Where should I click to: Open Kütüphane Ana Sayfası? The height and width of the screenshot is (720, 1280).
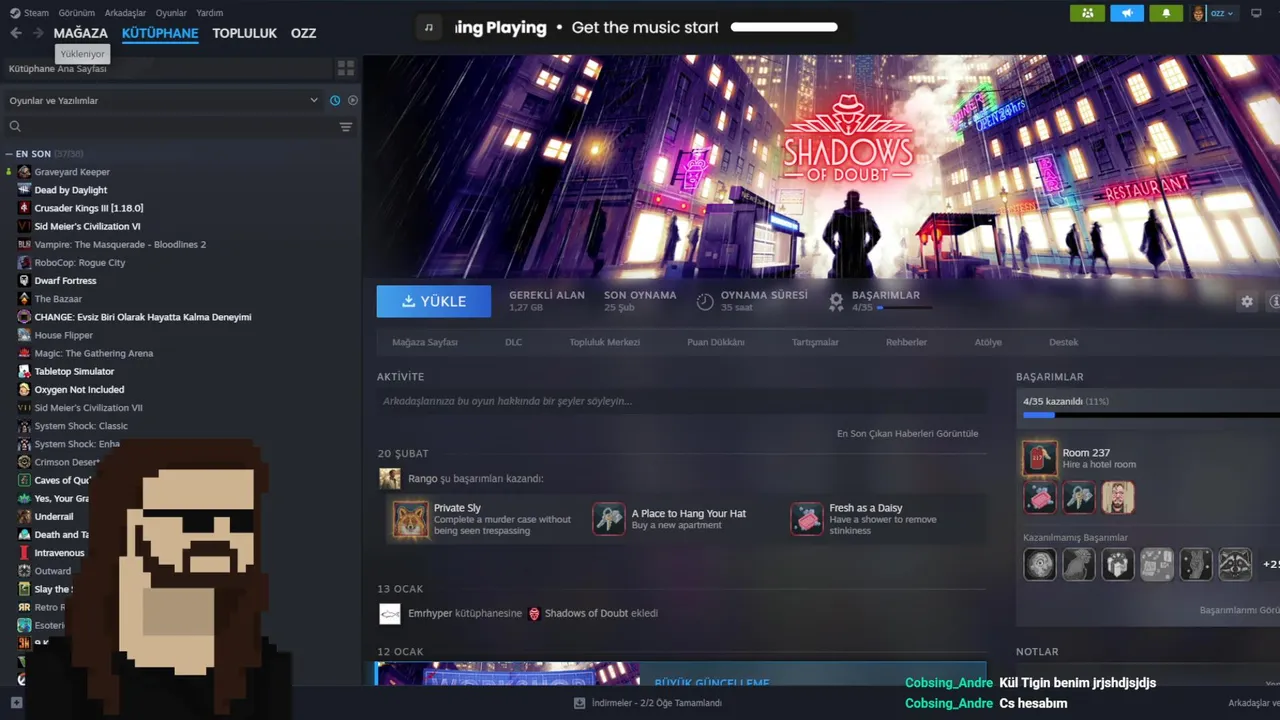(57, 69)
